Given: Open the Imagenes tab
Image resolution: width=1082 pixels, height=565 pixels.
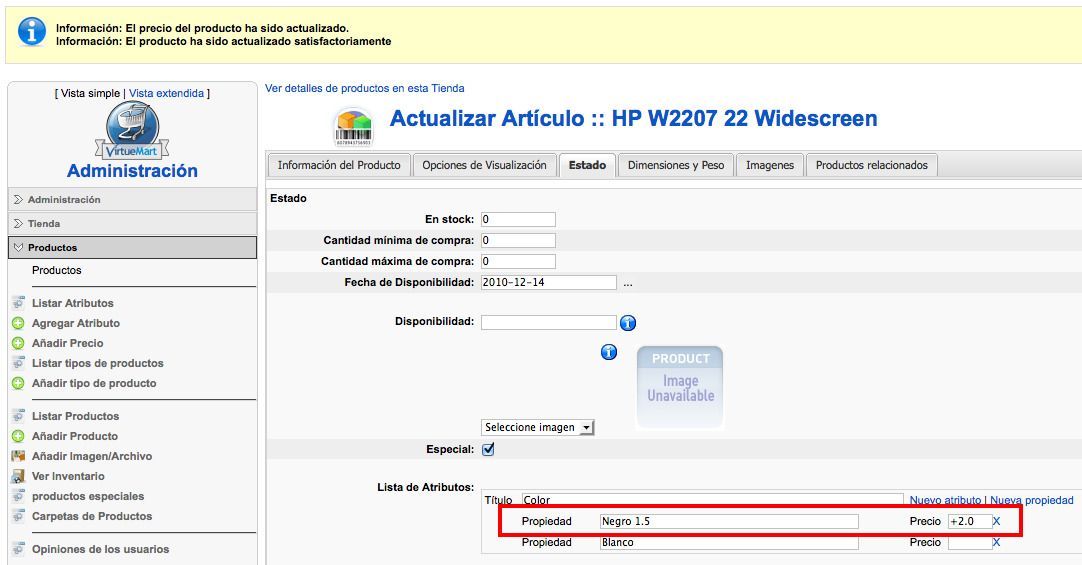Looking at the screenshot, I should (x=770, y=166).
